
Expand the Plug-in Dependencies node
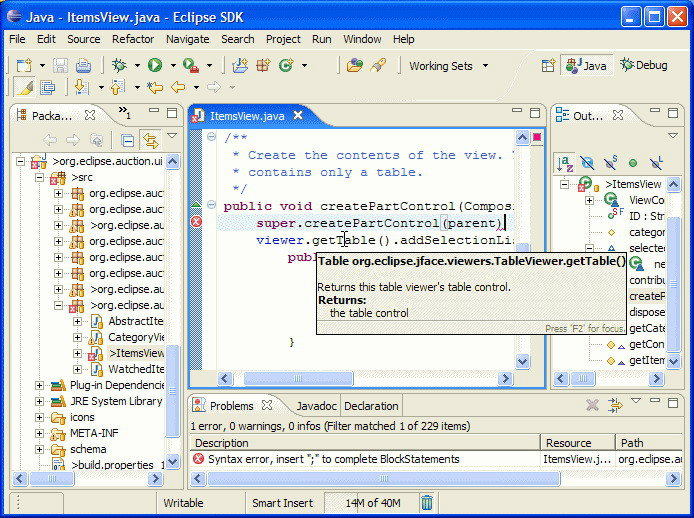[39, 385]
